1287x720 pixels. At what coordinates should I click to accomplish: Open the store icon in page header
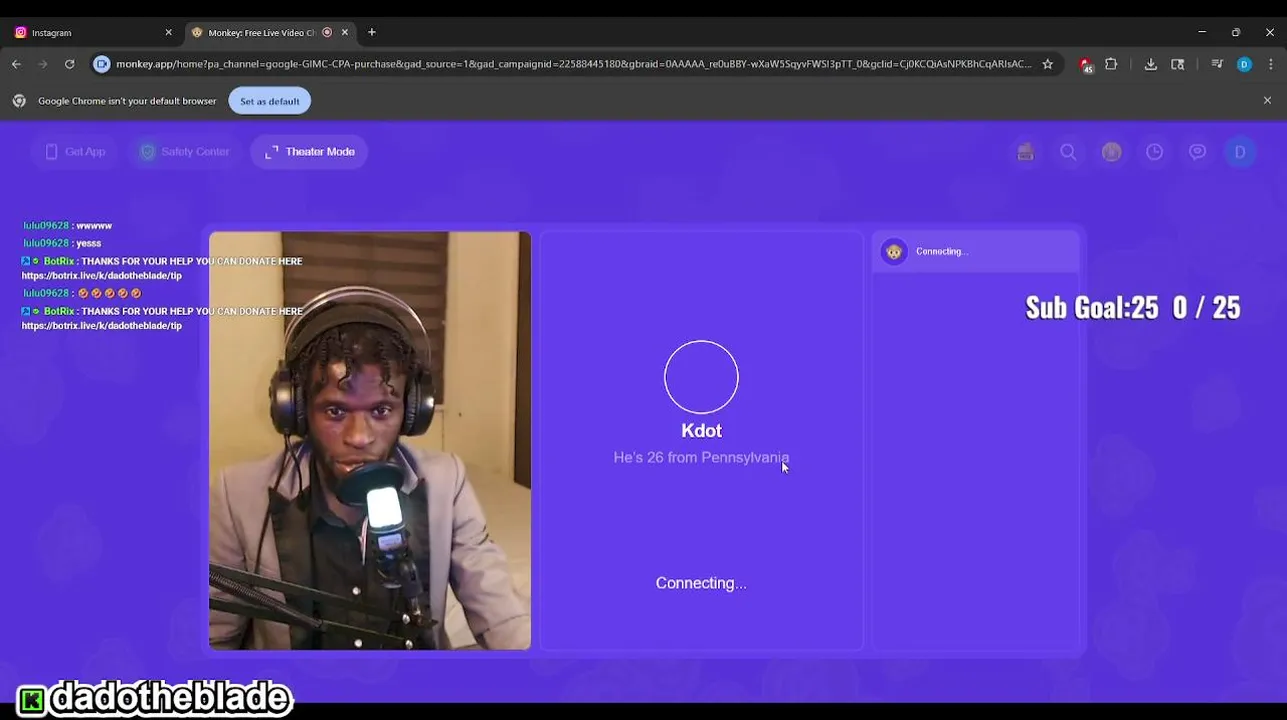tap(1025, 152)
